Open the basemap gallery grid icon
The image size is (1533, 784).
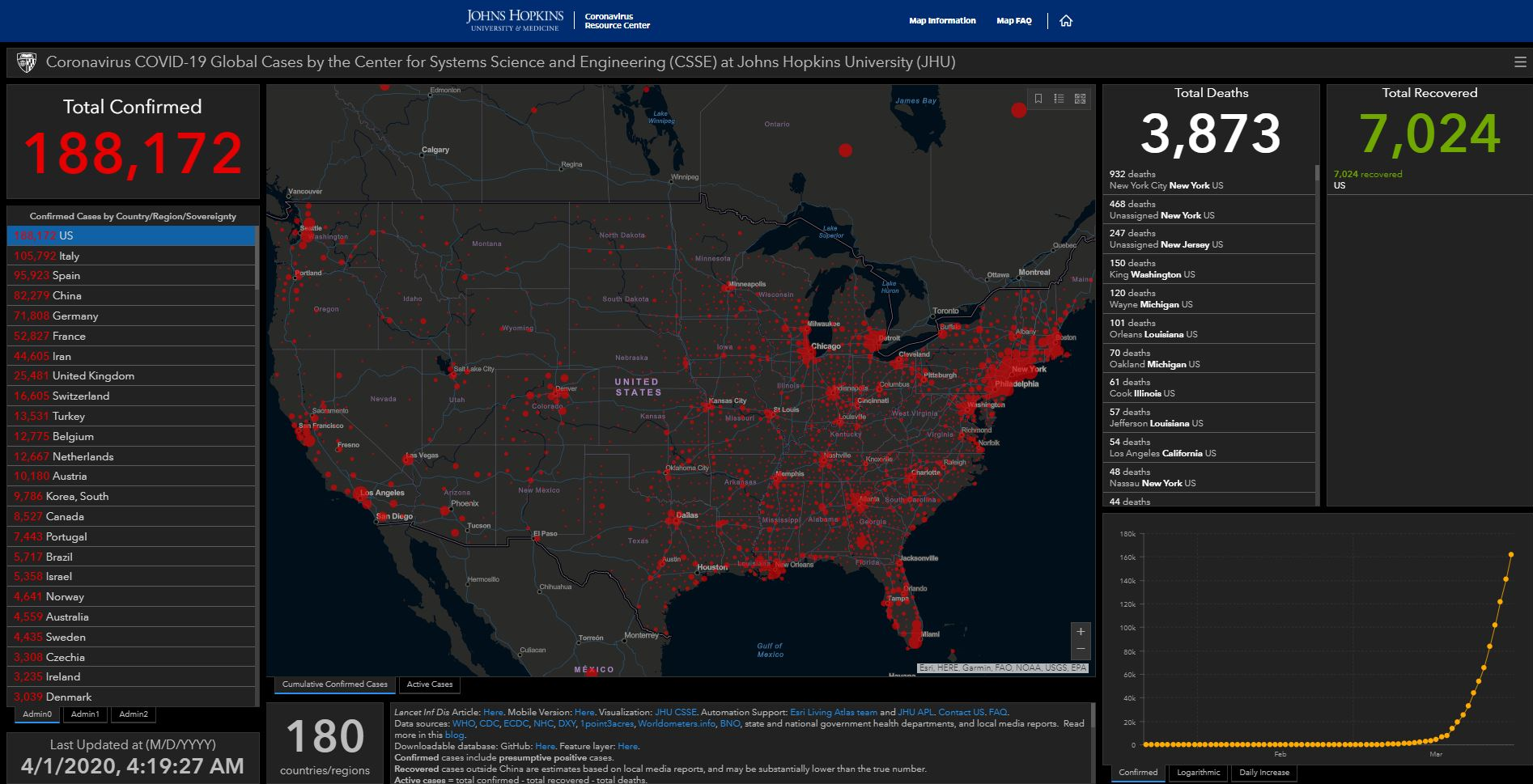(1080, 99)
